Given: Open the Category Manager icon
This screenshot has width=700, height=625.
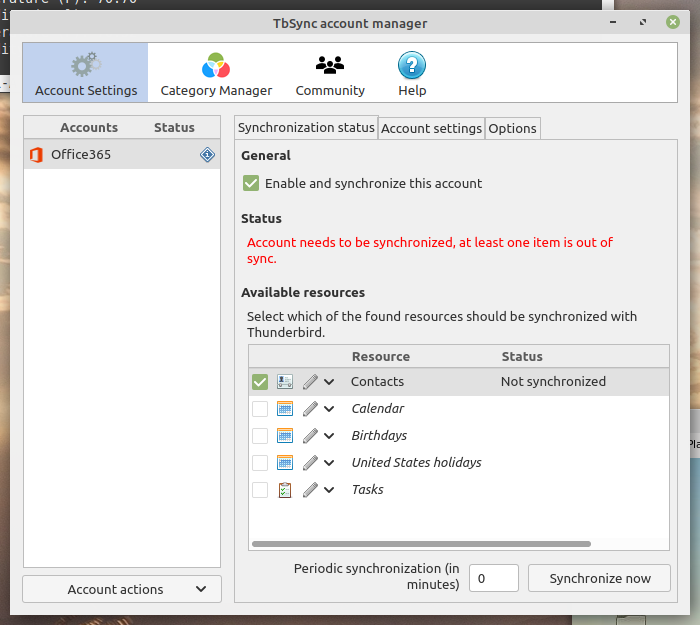Looking at the screenshot, I should click(216, 66).
